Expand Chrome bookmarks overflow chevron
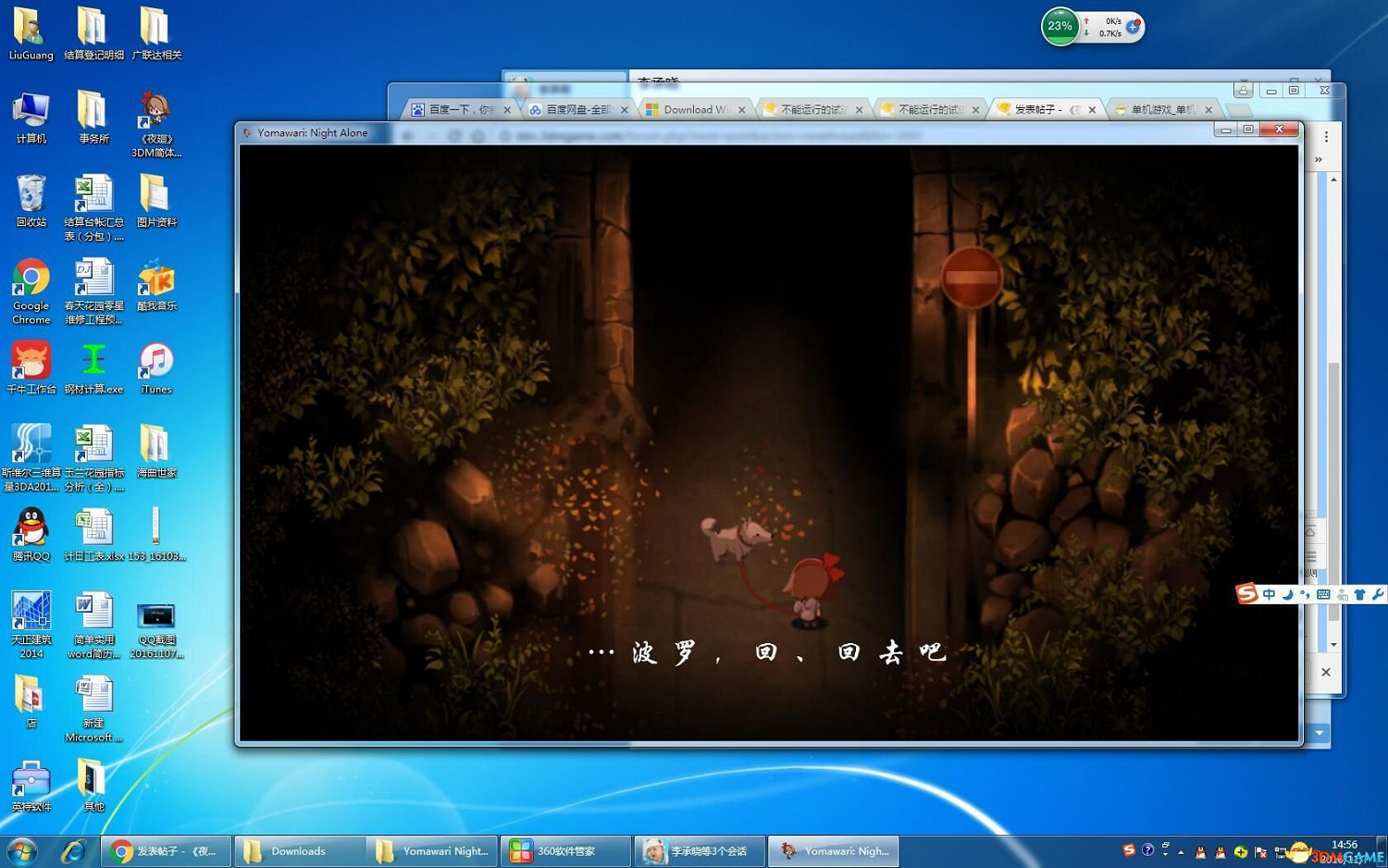This screenshot has height=868, width=1388. click(1318, 159)
